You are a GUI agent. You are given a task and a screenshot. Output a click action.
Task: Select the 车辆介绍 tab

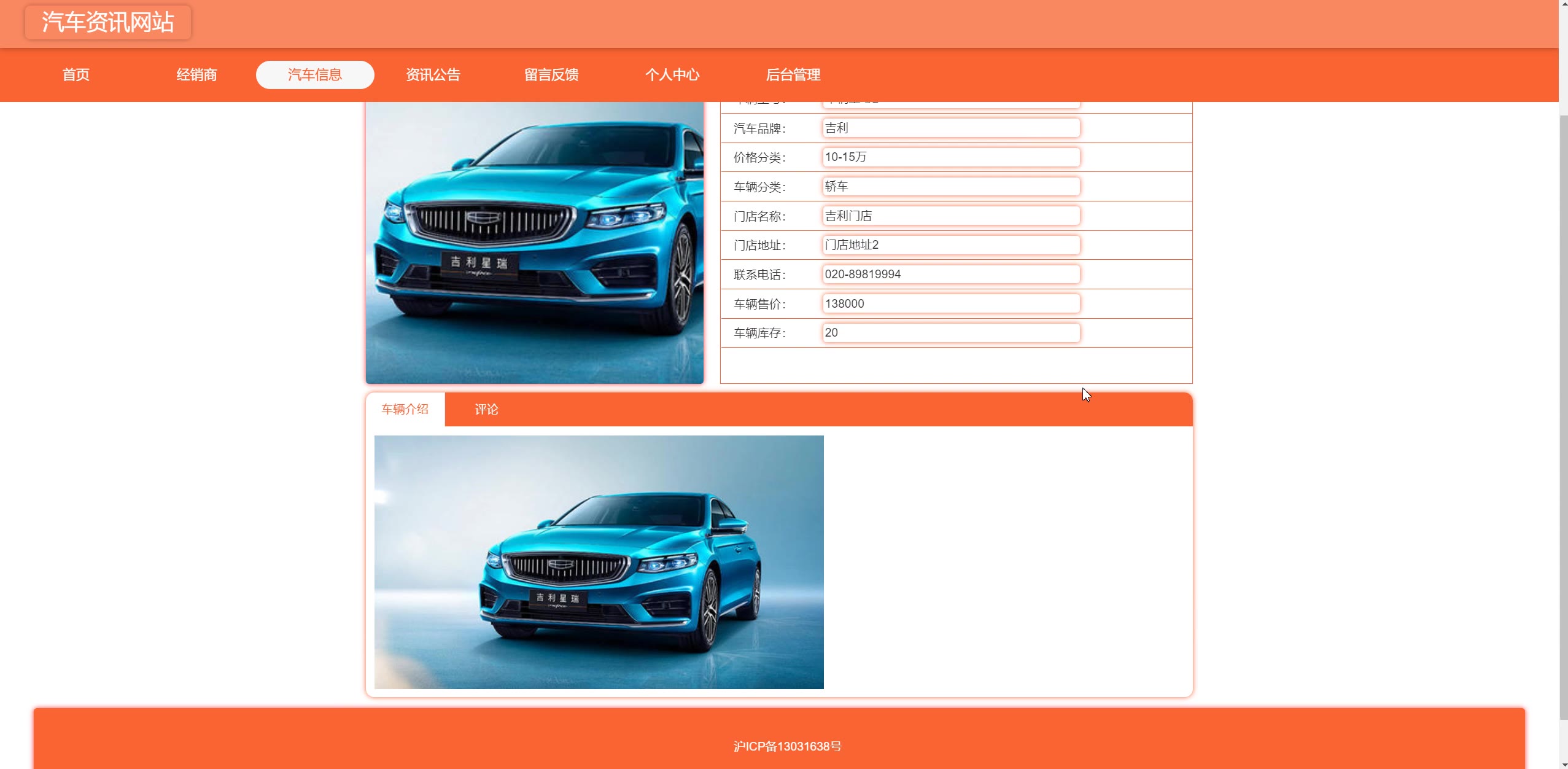(x=405, y=410)
